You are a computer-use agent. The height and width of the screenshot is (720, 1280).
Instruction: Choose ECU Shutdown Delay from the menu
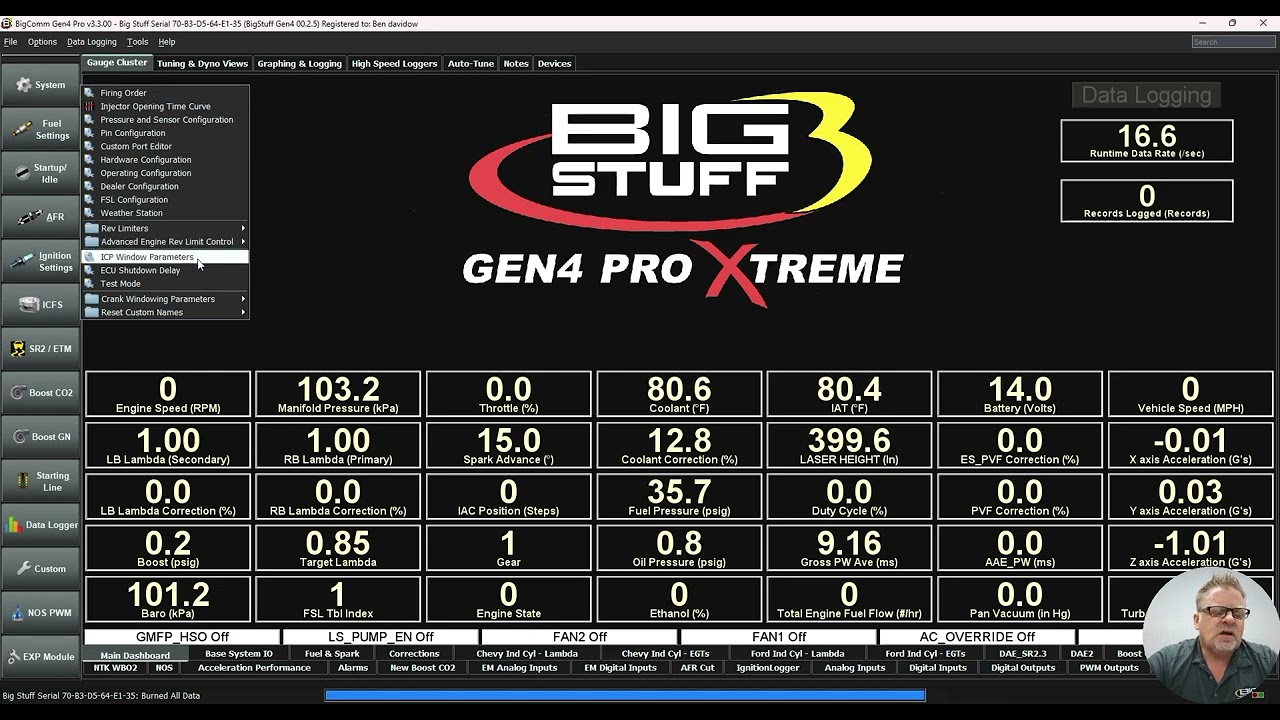coord(165,270)
